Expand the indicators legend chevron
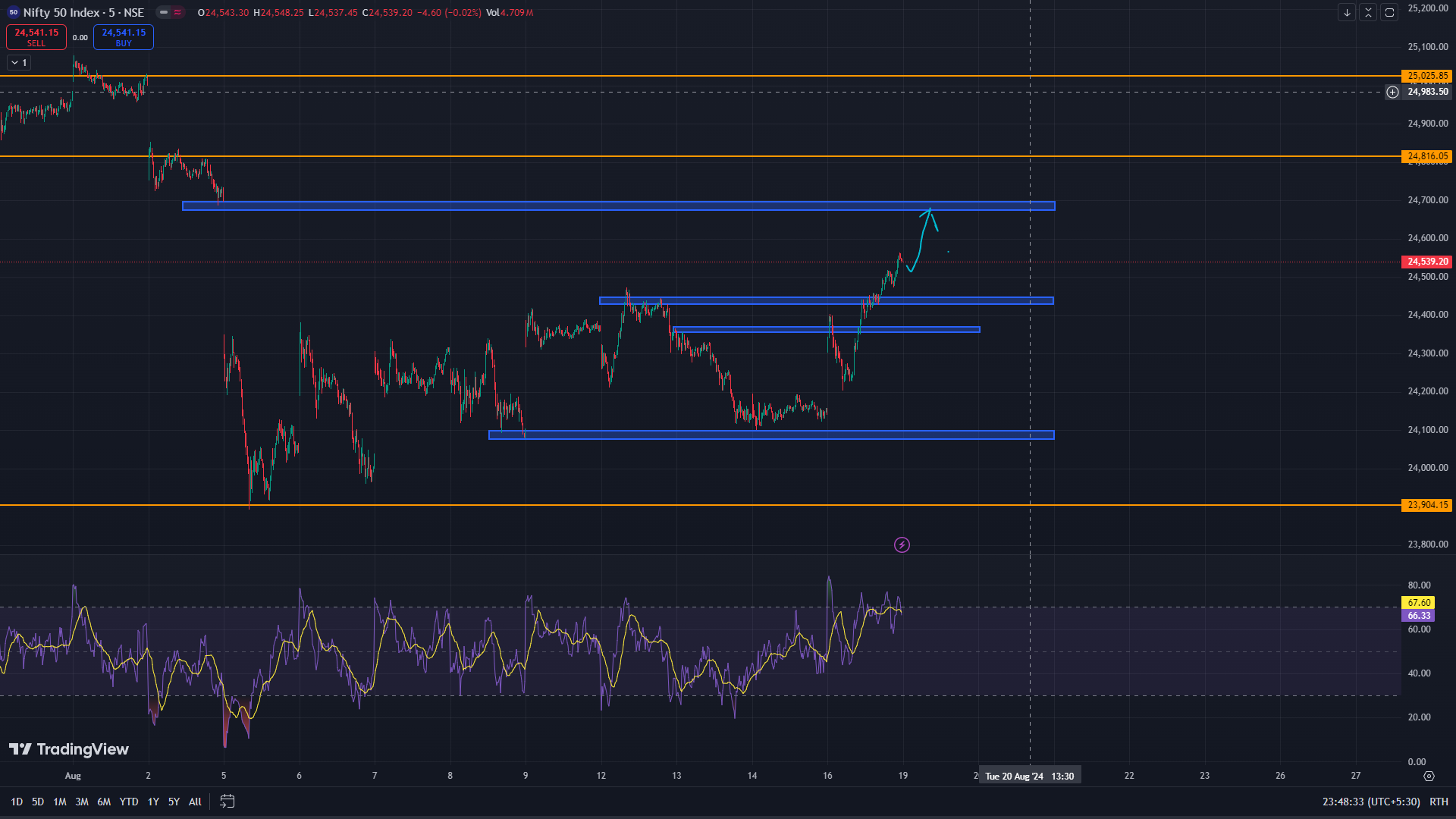 coord(14,63)
